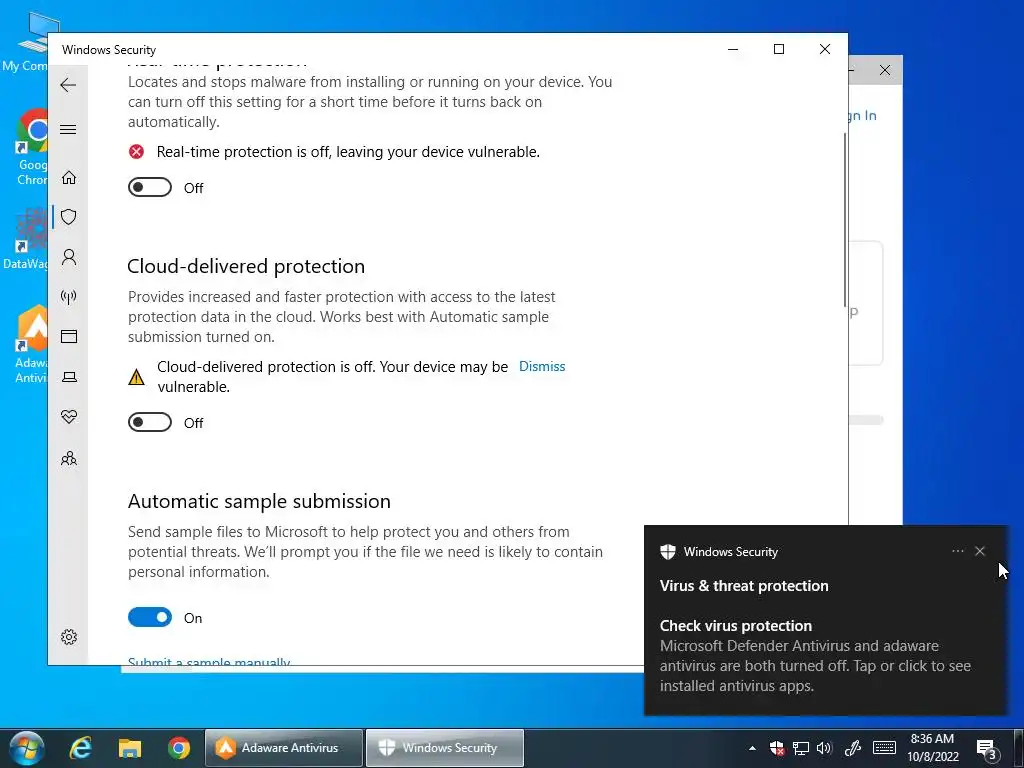
Task: Click the shield icon in the notification header
Action: pyautogui.click(x=667, y=552)
